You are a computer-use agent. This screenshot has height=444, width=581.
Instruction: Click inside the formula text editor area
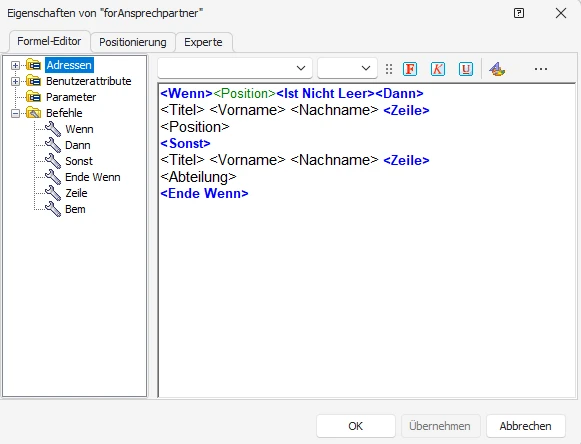point(367,296)
